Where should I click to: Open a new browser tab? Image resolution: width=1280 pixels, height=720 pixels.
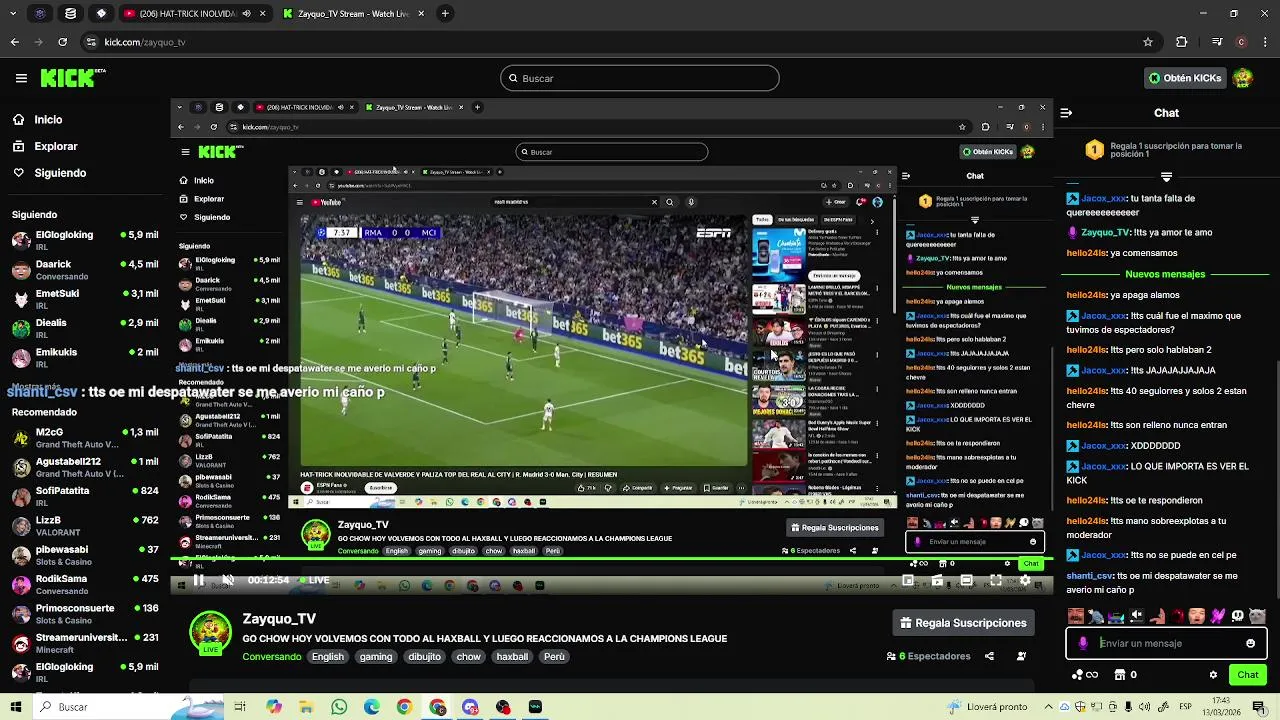click(x=445, y=14)
